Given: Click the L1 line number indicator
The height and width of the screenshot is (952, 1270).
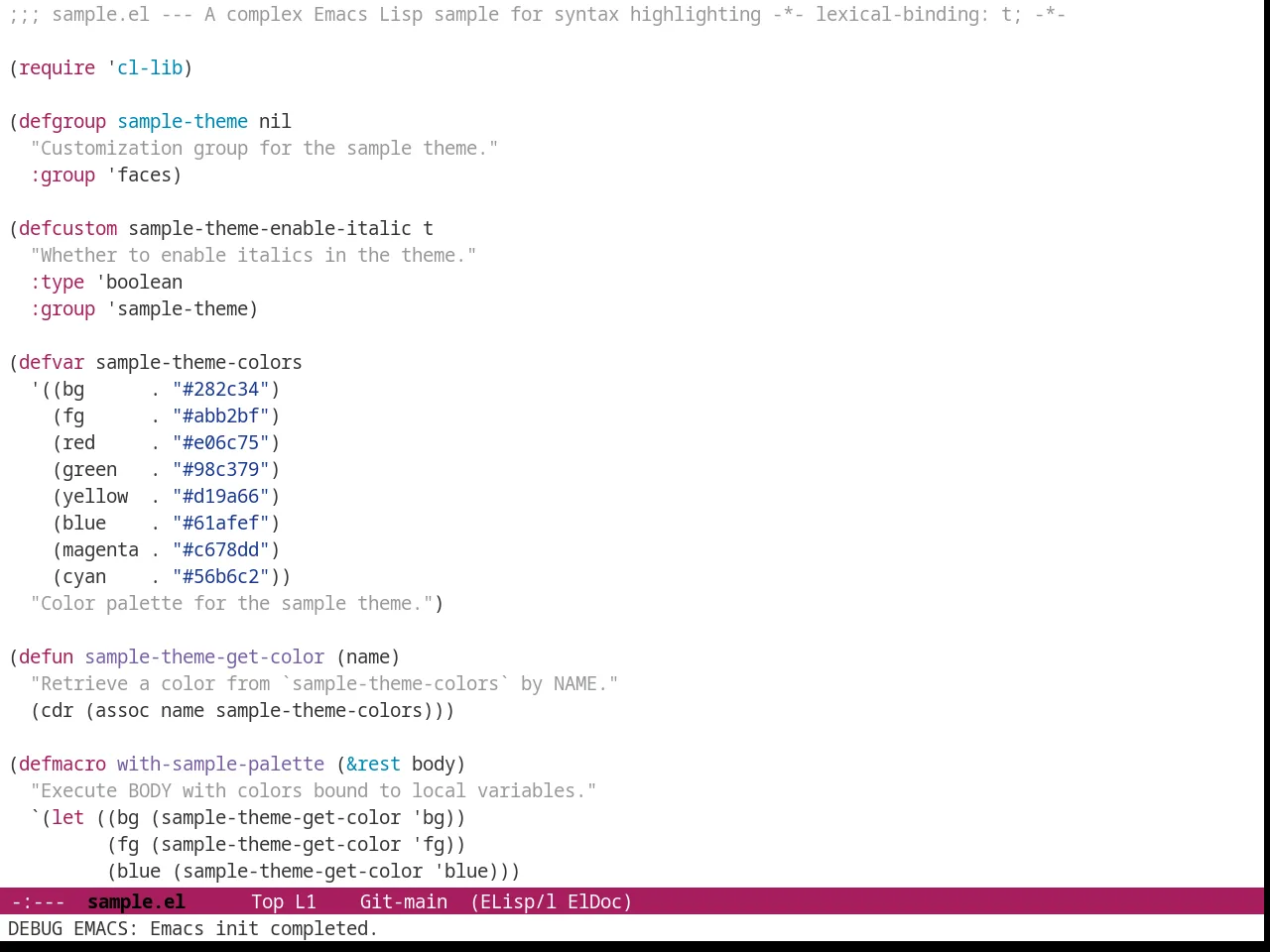Looking at the screenshot, I should coord(305,901).
